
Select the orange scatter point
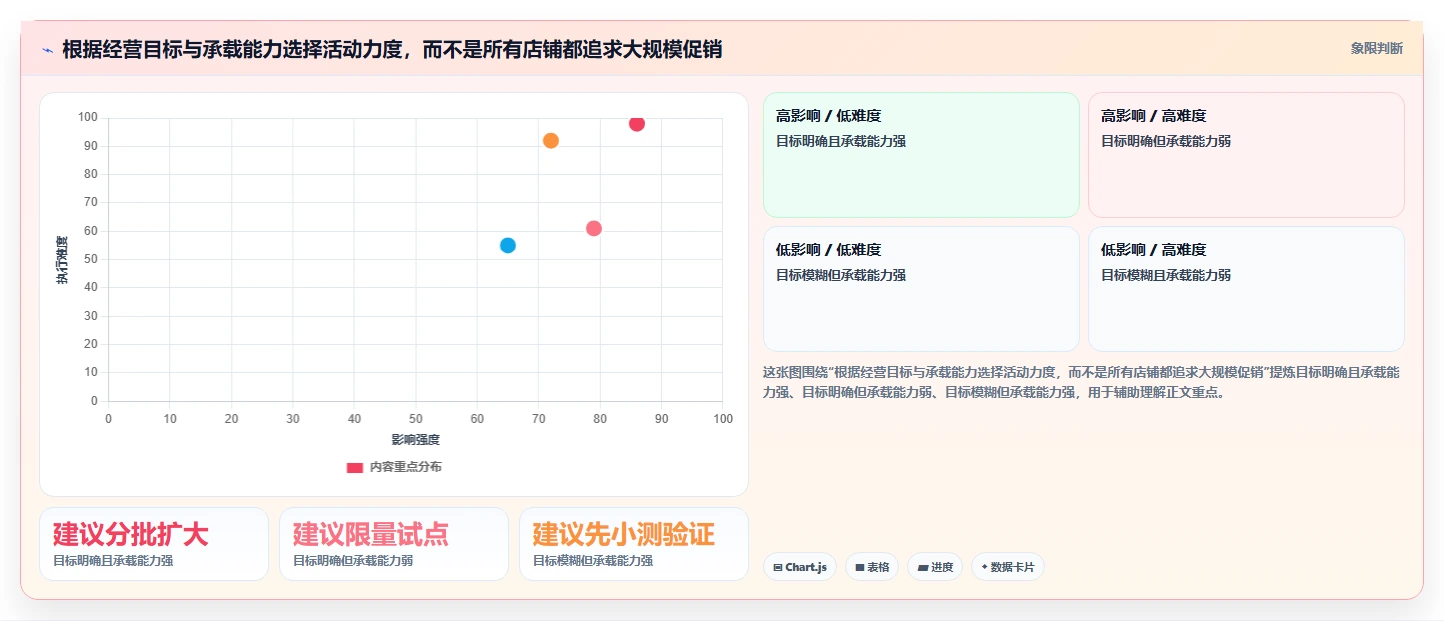(551, 141)
